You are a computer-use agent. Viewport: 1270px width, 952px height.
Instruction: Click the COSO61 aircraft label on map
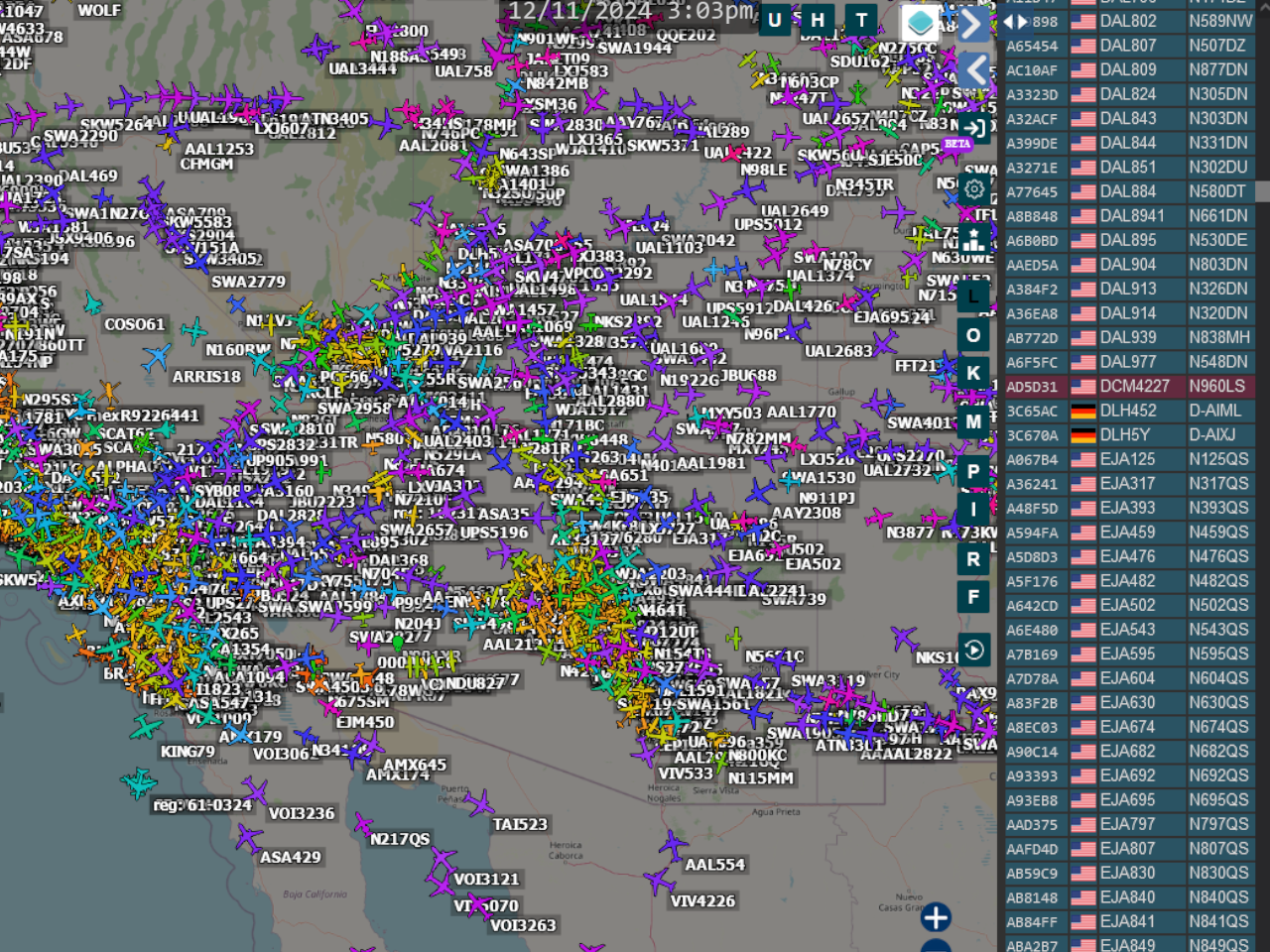point(134,324)
